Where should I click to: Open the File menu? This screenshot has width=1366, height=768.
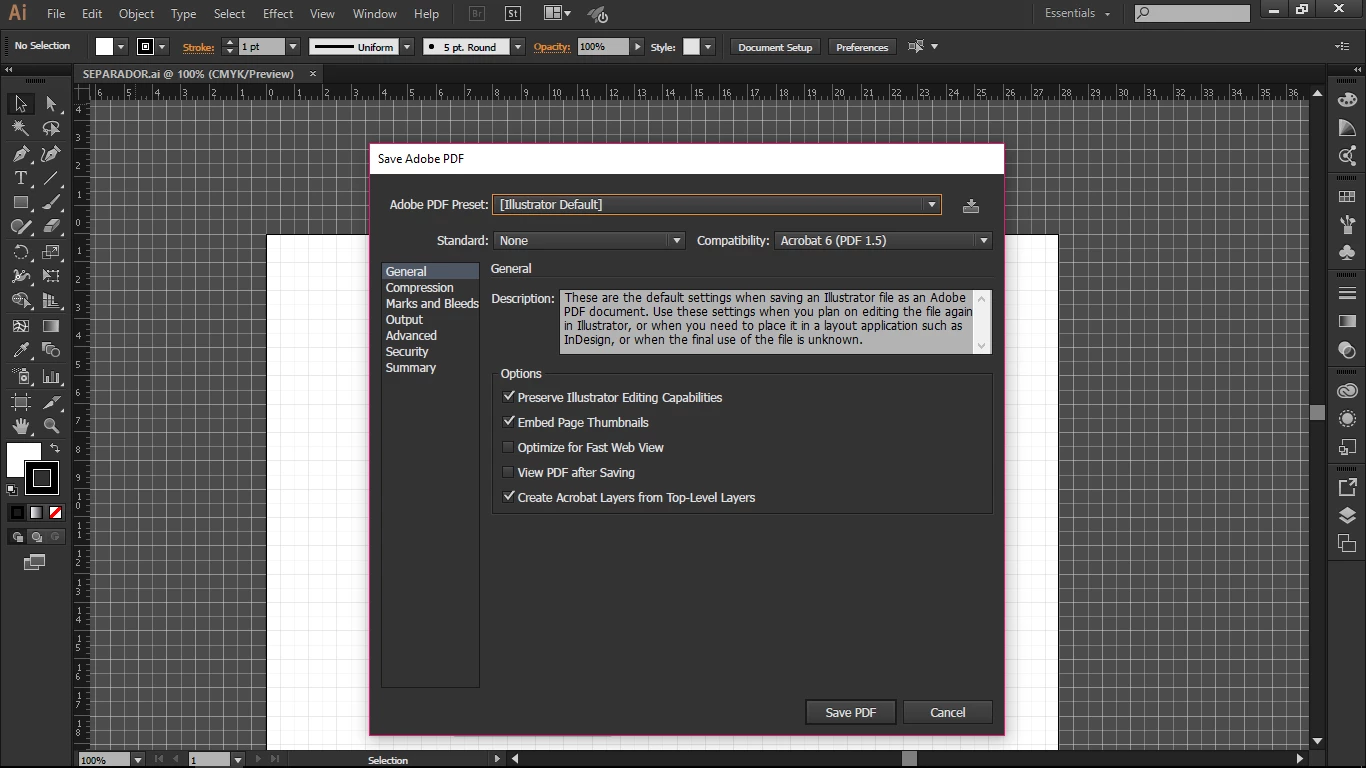point(55,14)
